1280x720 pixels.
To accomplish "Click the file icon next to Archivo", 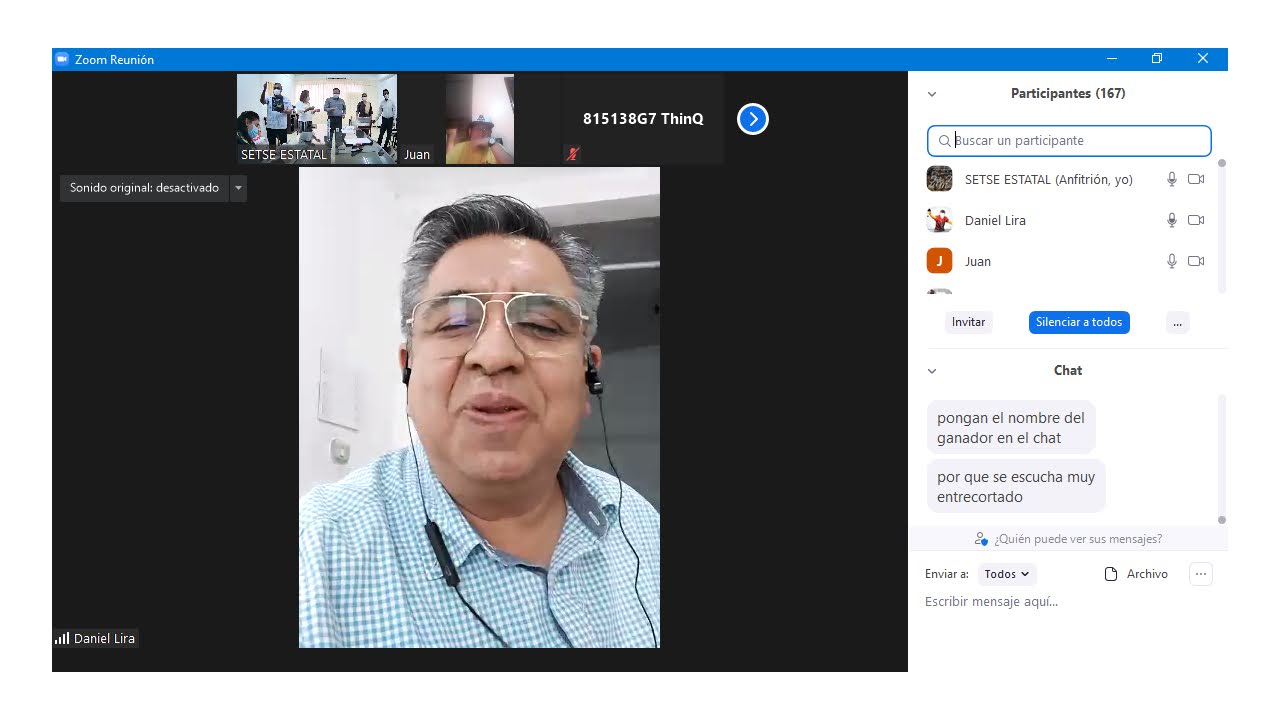I will [1111, 574].
